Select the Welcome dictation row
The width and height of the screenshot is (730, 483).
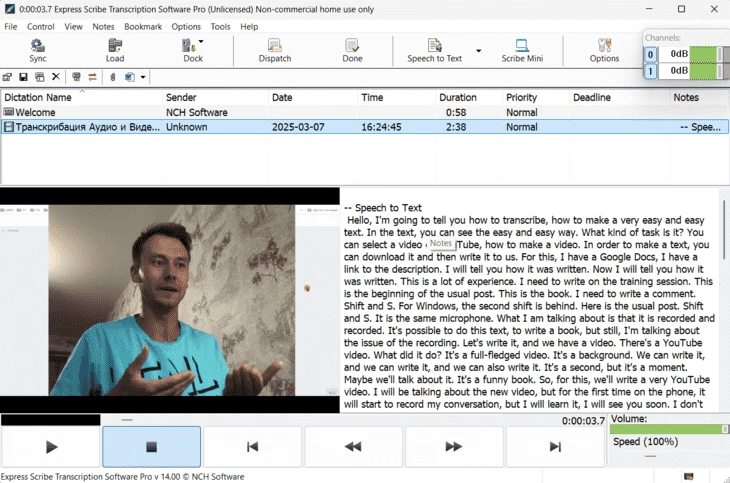pos(364,112)
